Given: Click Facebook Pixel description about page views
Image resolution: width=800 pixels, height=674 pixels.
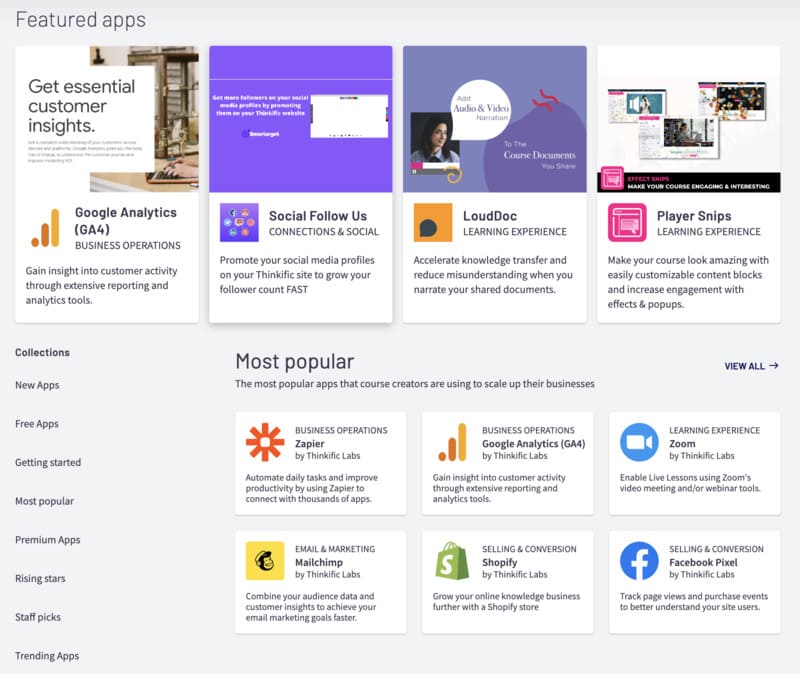Looking at the screenshot, I should pos(694,602).
